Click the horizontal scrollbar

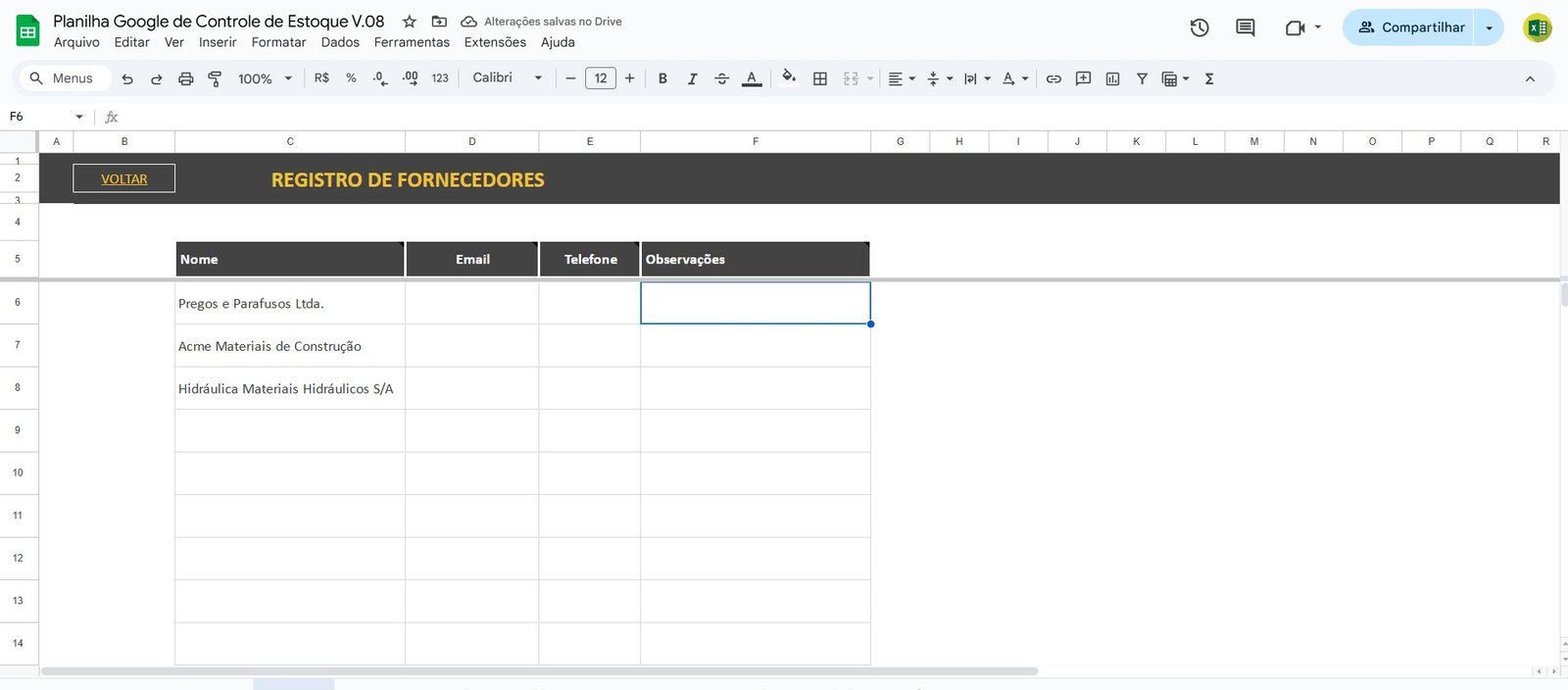pos(539,671)
